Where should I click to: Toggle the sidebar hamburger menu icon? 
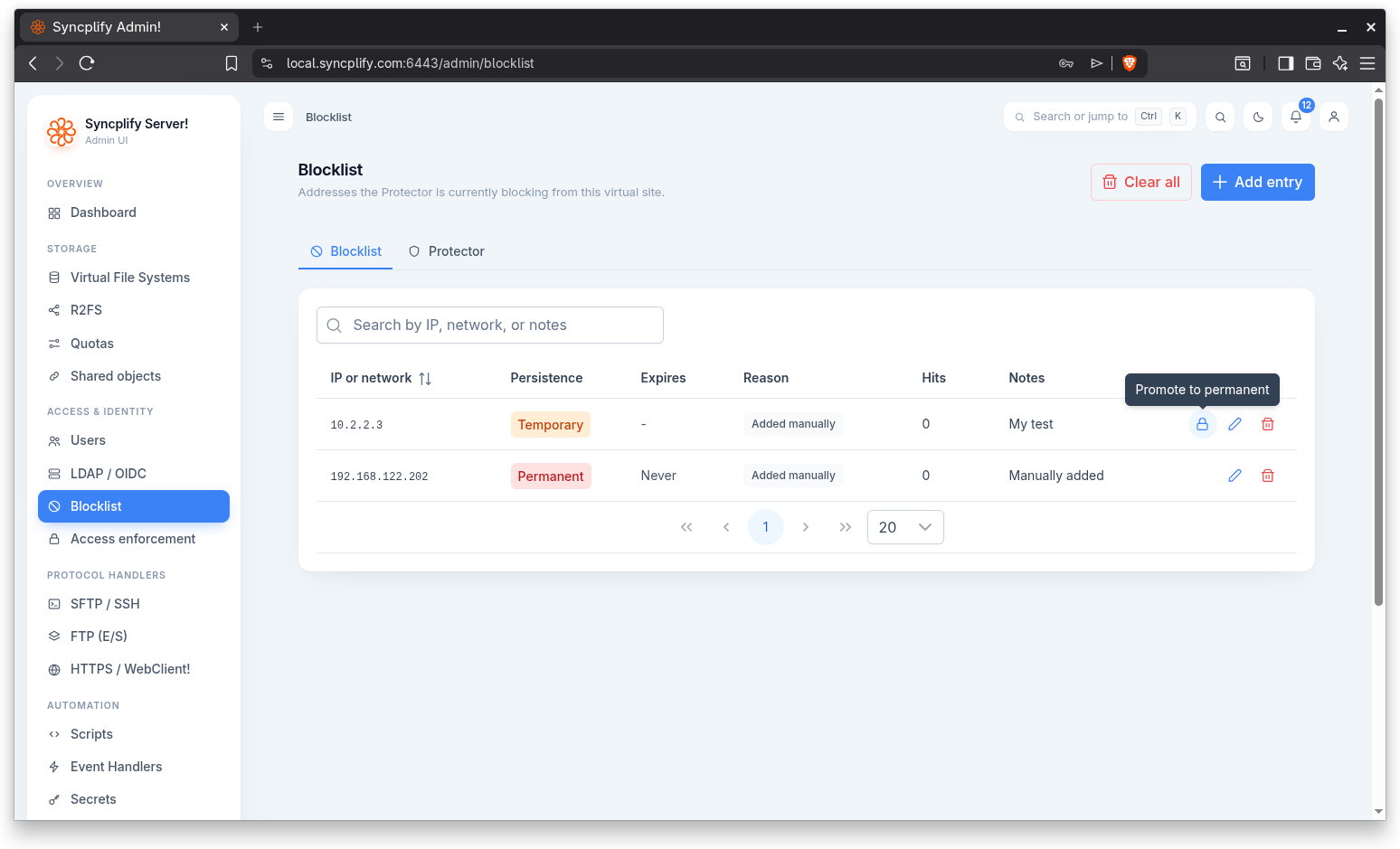[x=279, y=117]
